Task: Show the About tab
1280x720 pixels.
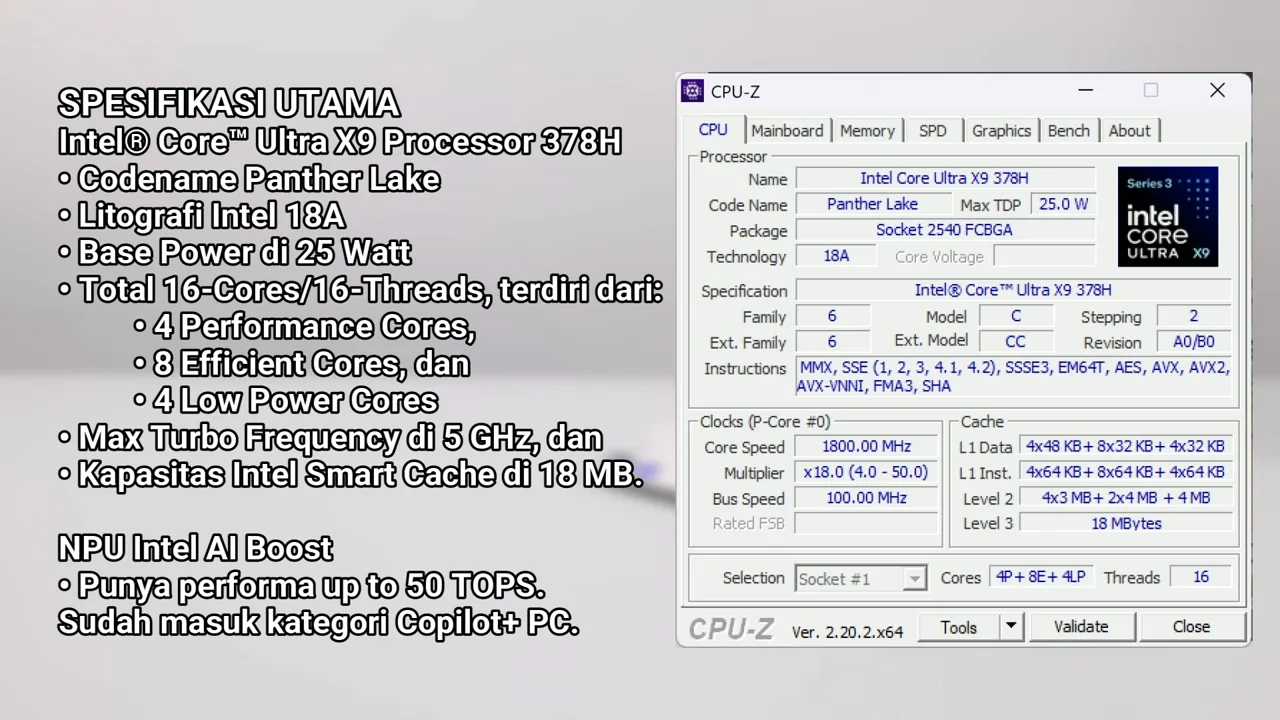Action: tap(1130, 131)
